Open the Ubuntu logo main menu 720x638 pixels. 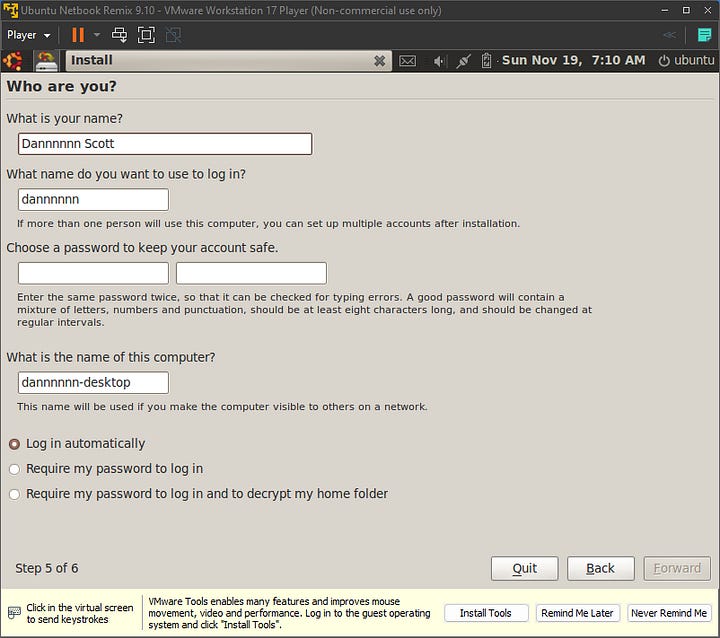[13, 61]
